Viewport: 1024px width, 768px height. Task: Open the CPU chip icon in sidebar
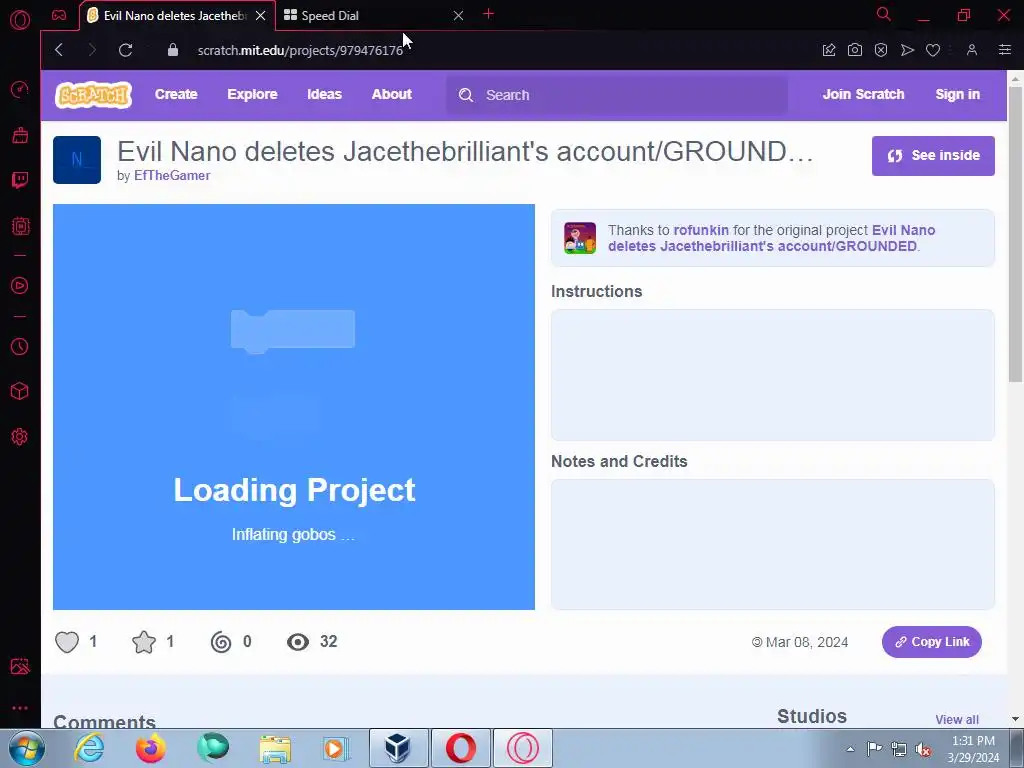coord(20,226)
